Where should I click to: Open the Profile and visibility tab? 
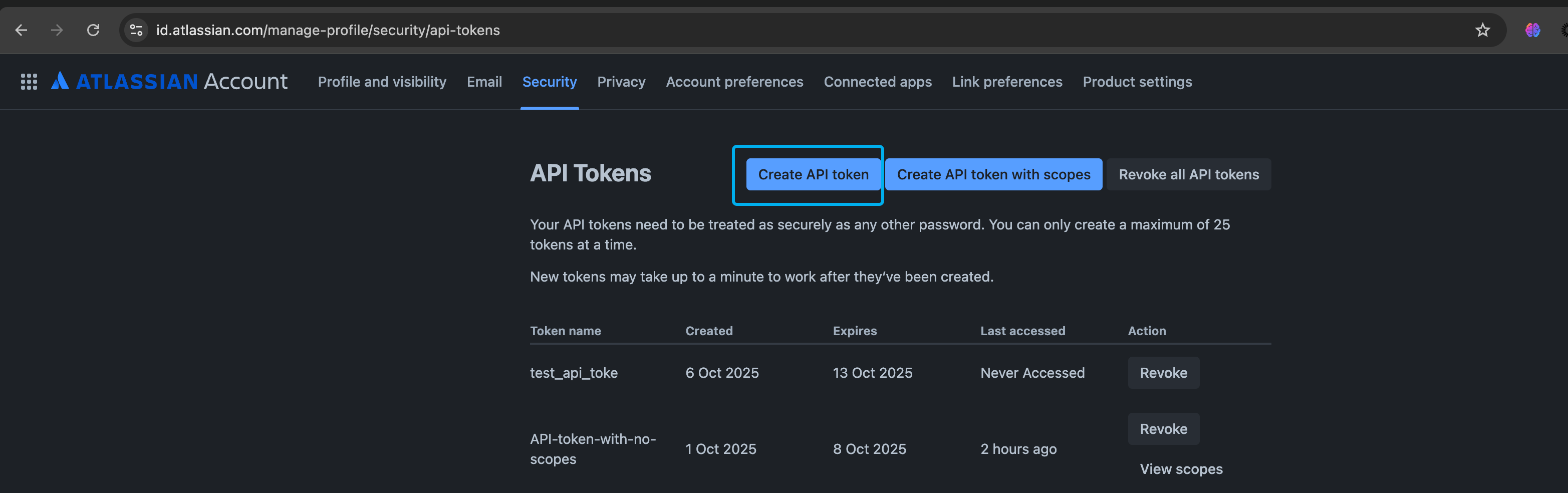[x=382, y=82]
